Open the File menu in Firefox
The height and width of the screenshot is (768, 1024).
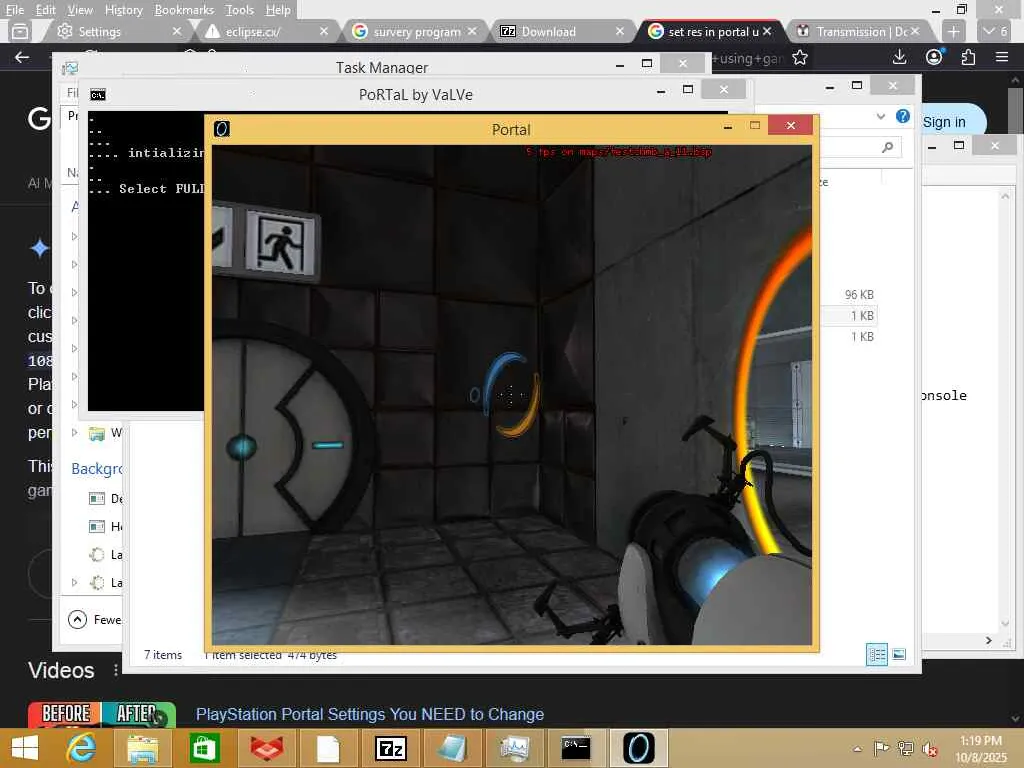[x=14, y=10]
